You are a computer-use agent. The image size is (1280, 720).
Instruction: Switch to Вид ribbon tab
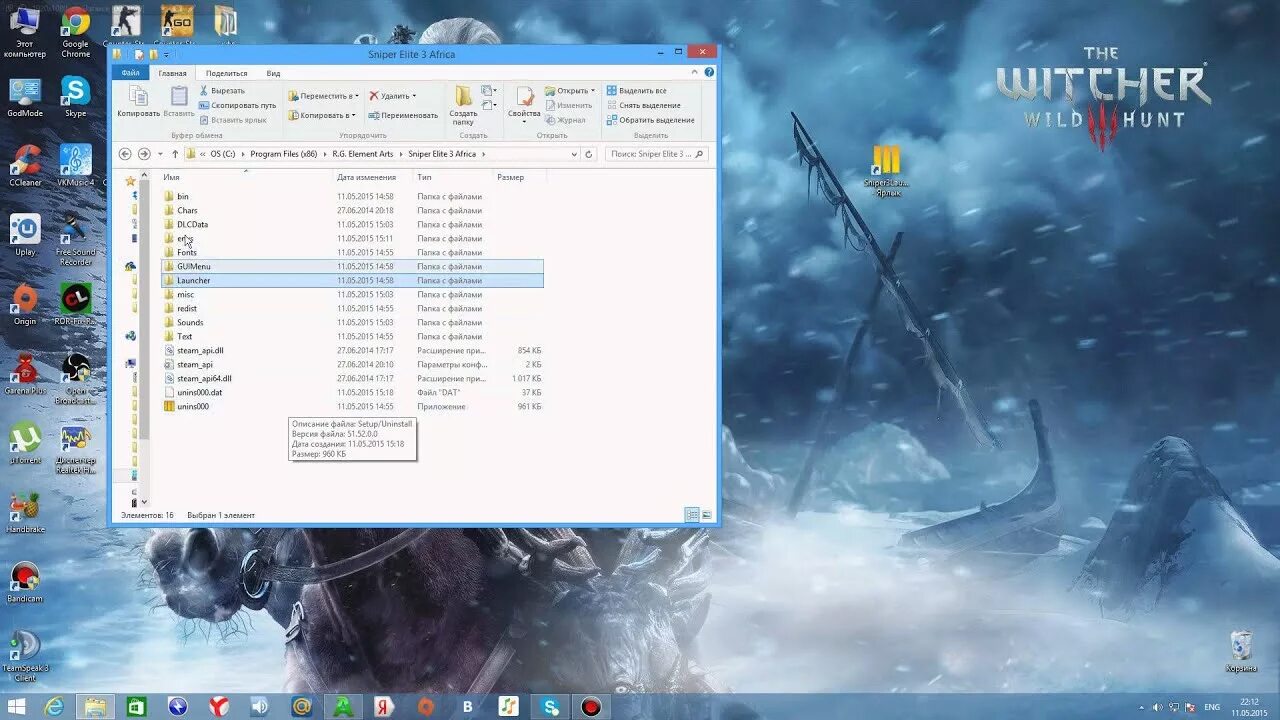click(273, 73)
